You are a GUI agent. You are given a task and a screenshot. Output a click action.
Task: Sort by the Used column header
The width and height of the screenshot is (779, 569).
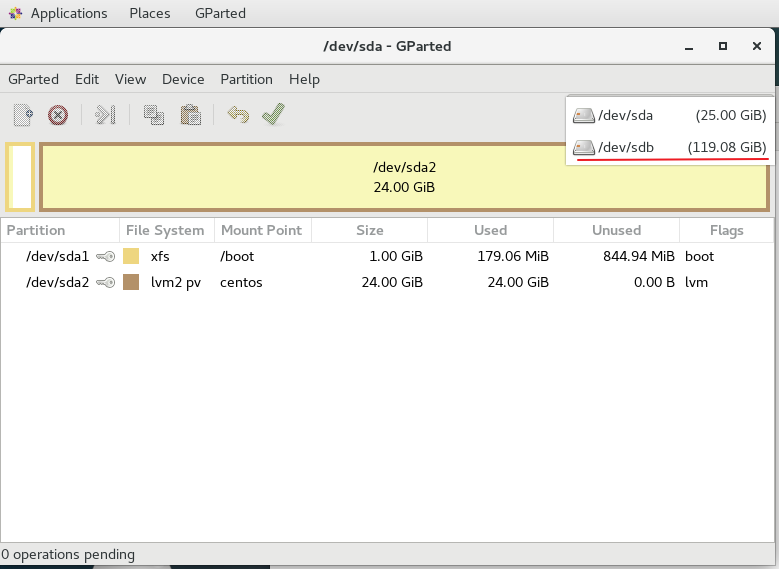pos(490,230)
